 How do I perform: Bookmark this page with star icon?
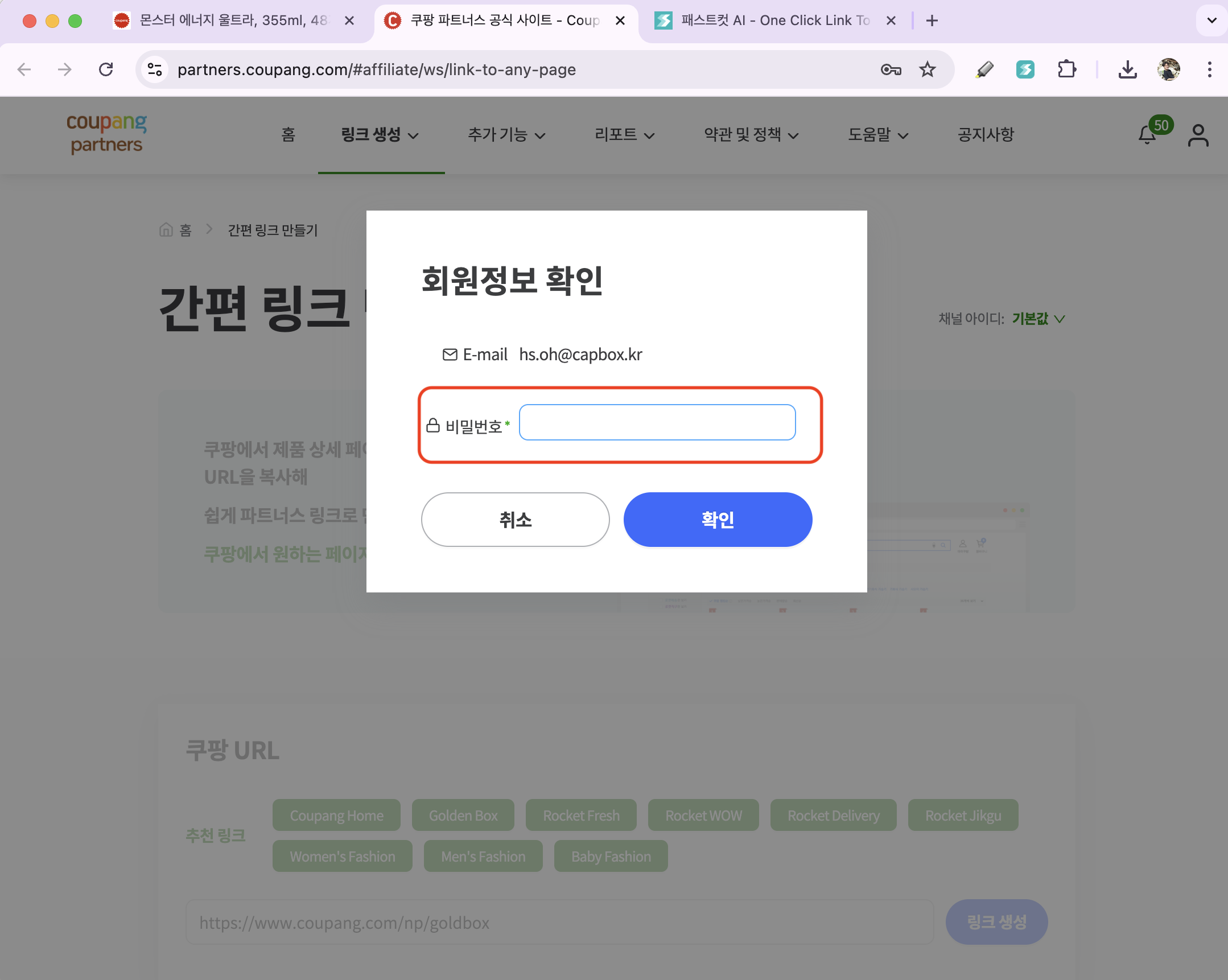928,69
